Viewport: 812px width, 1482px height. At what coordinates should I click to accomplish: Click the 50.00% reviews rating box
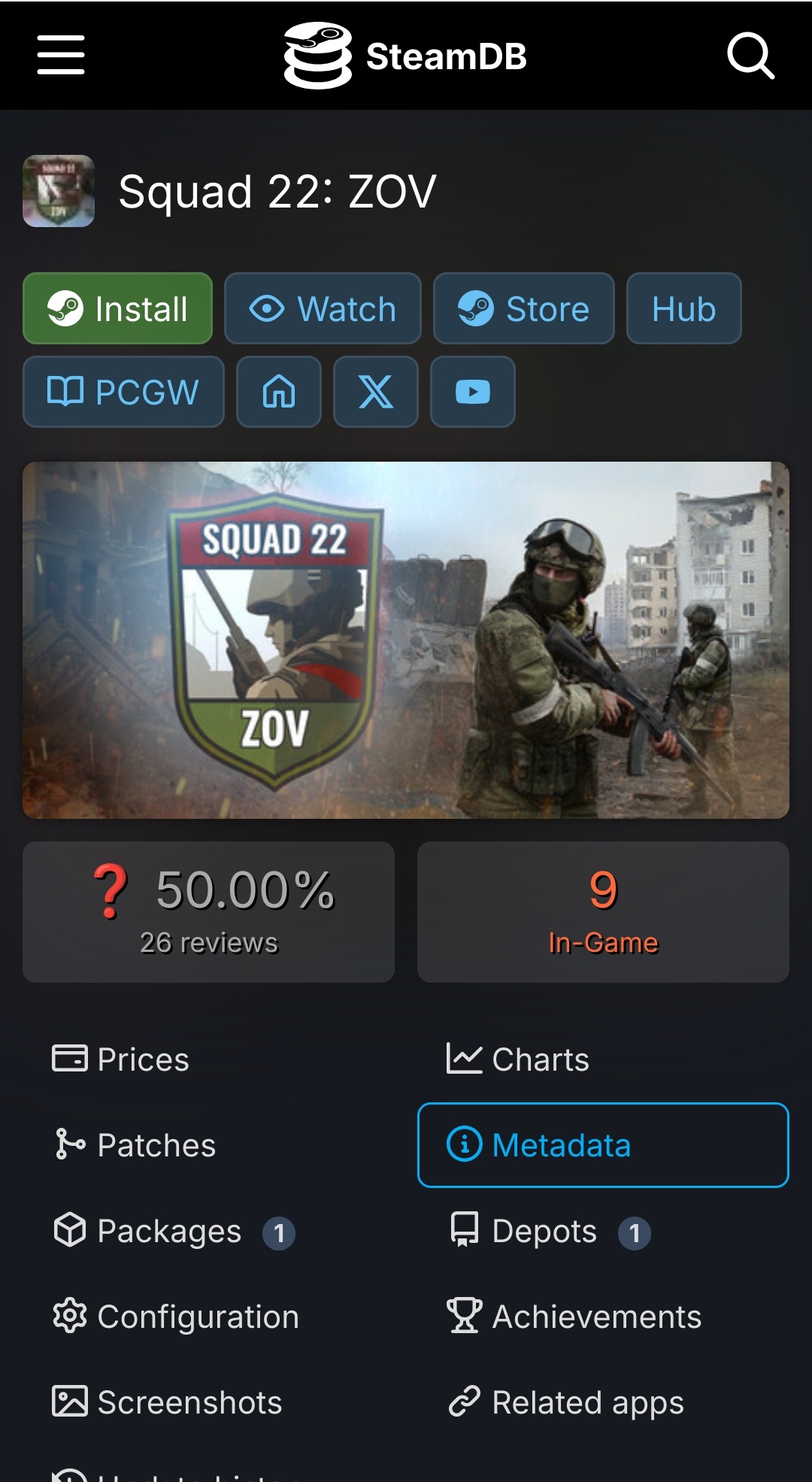(208, 912)
